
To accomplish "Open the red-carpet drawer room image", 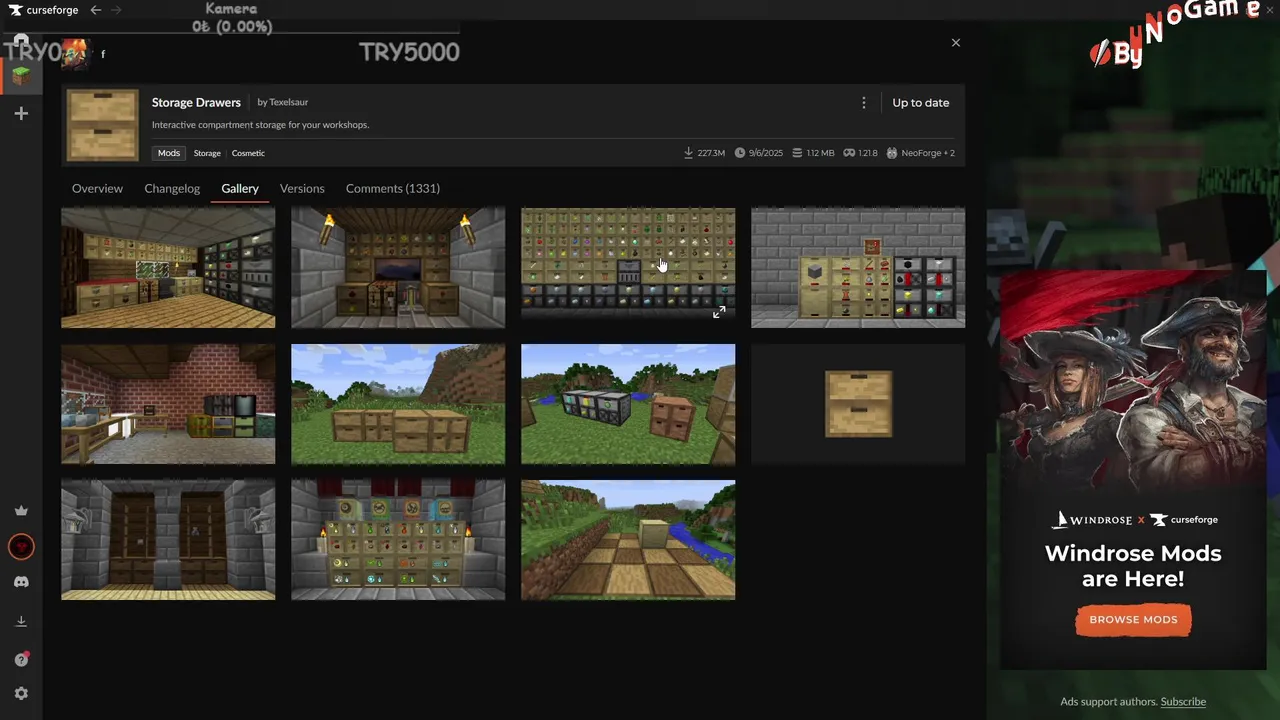I will pos(168,268).
